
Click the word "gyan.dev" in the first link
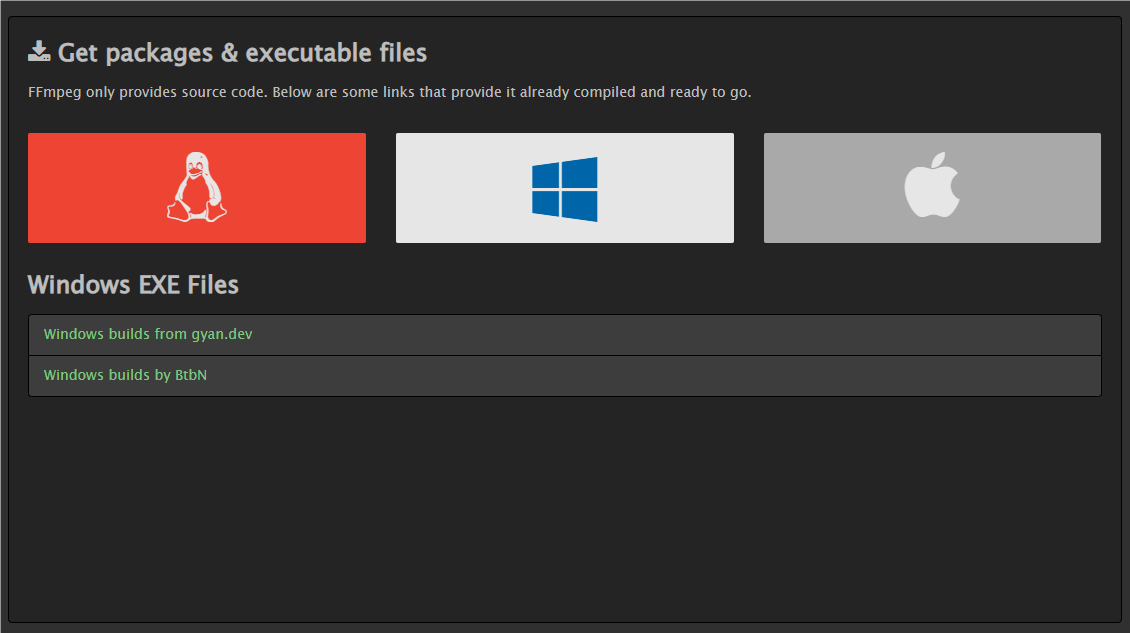click(x=222, y=334)
